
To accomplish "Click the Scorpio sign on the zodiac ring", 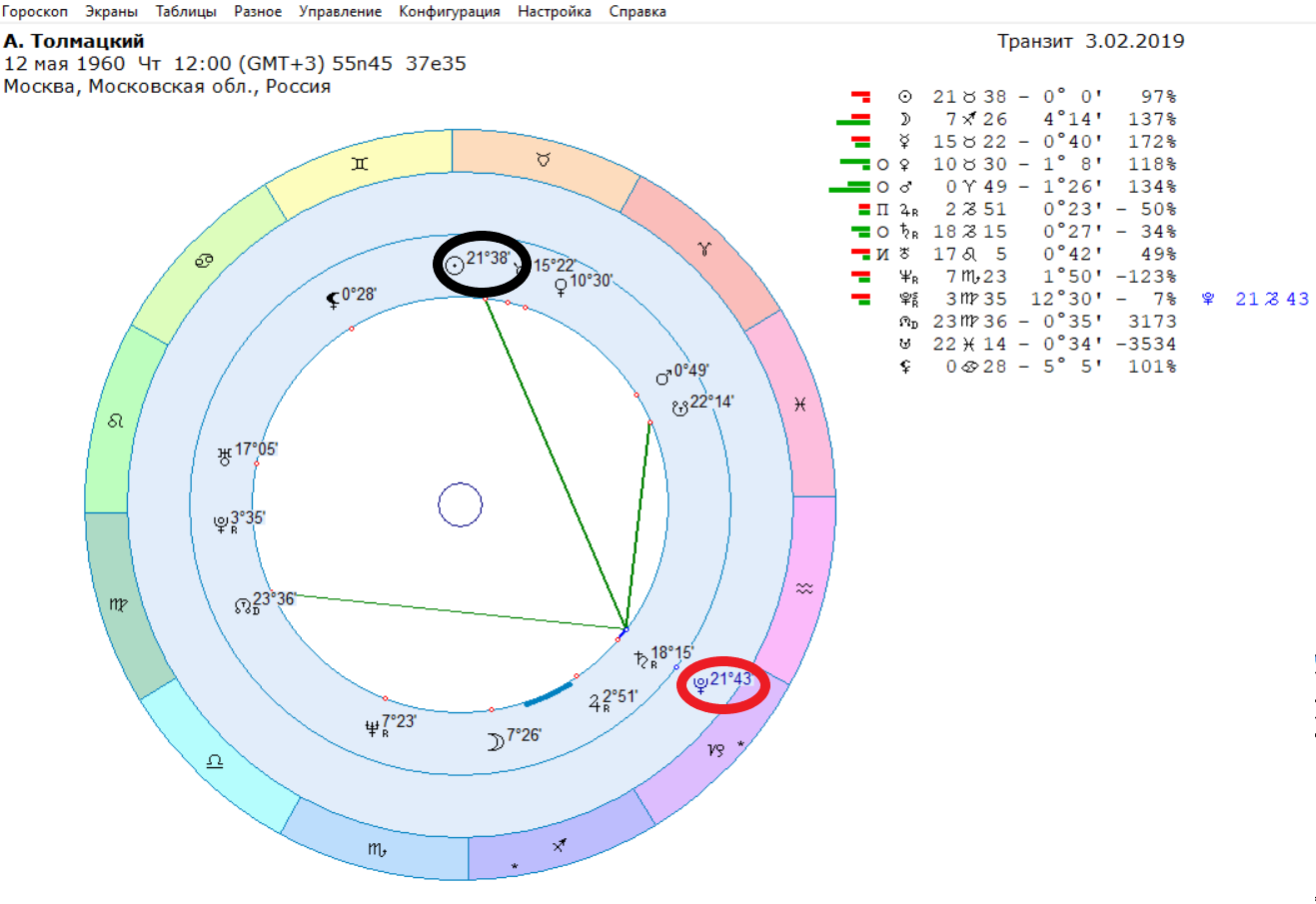I will (377, 849).
